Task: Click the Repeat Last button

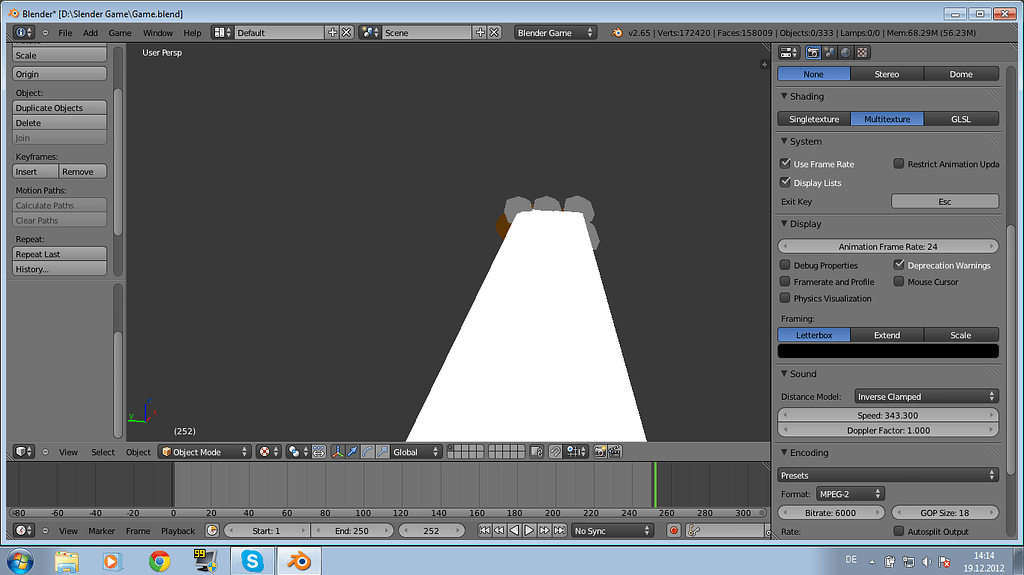Action: [x=59, y=254]
